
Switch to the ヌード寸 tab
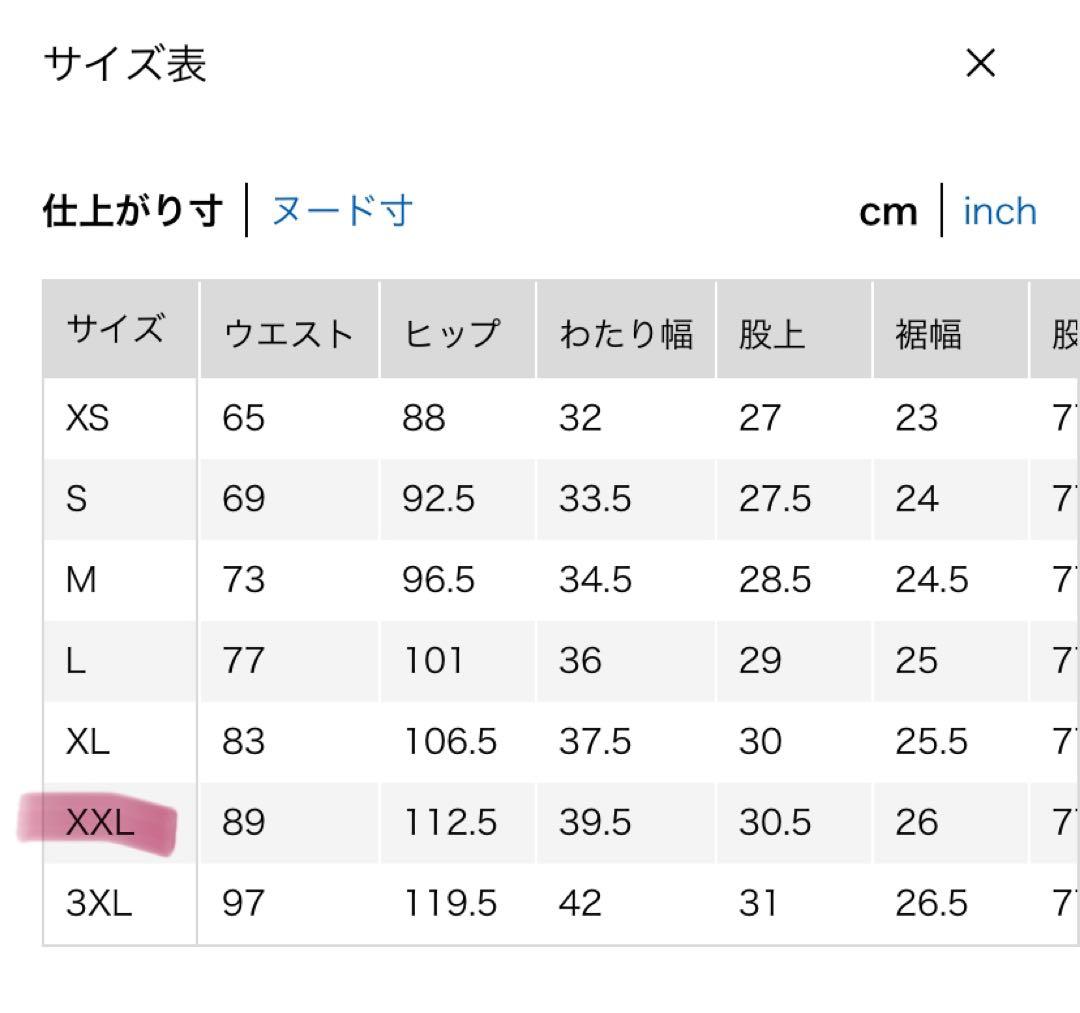(x=342, y=211)
